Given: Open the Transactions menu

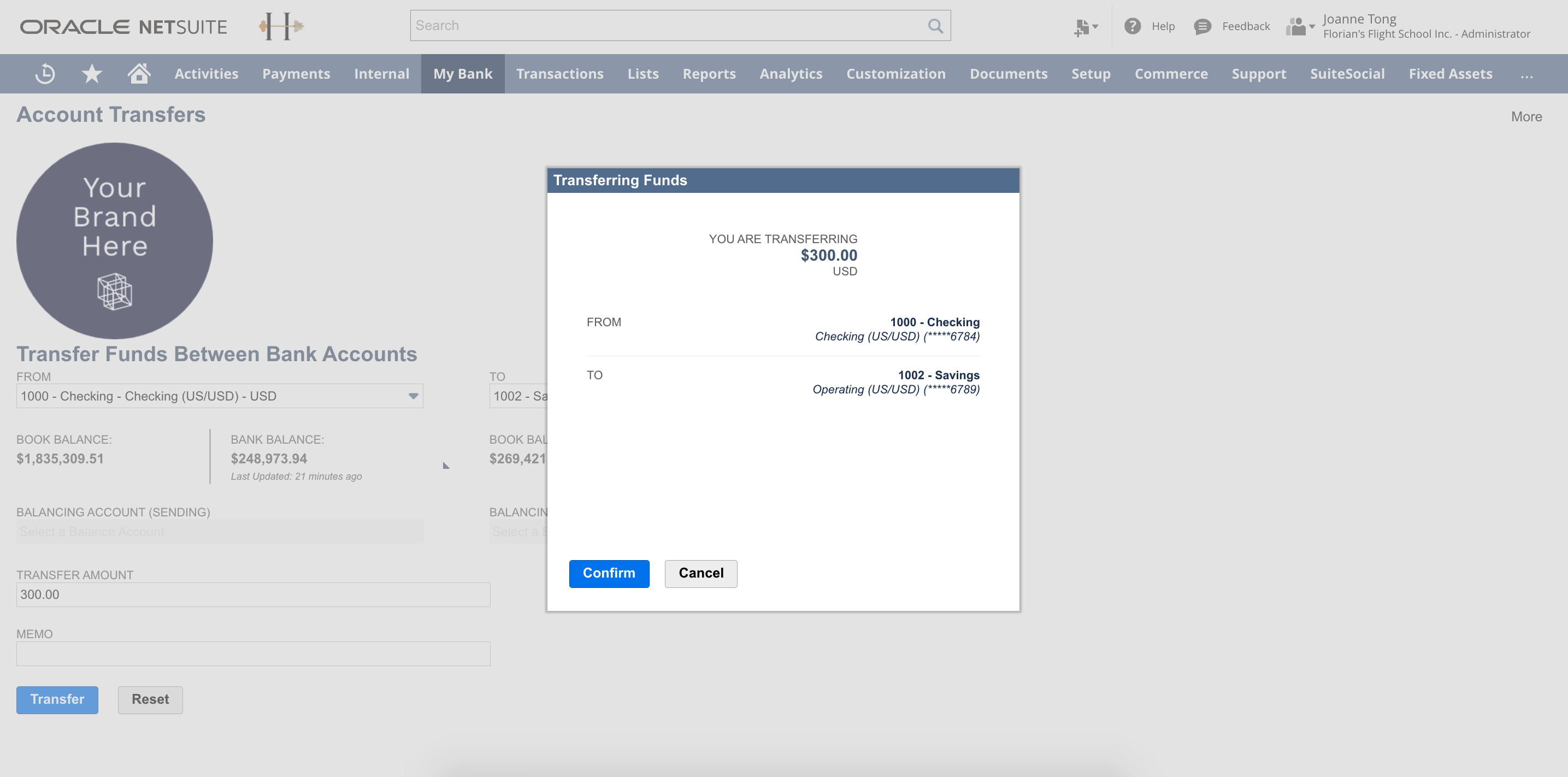Looking at the screenshot, I should [559, 74].
